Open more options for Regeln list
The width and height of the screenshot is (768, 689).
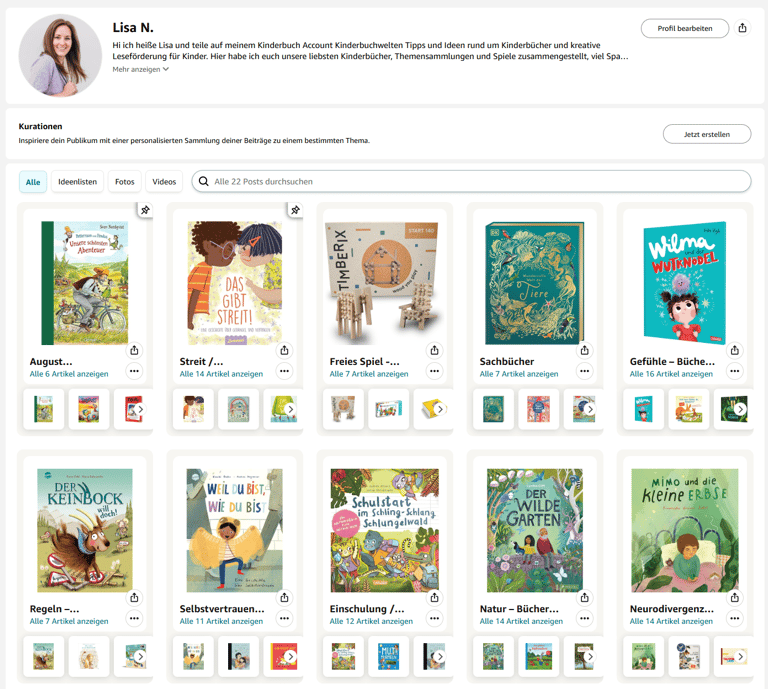click(x=134, y=618)
